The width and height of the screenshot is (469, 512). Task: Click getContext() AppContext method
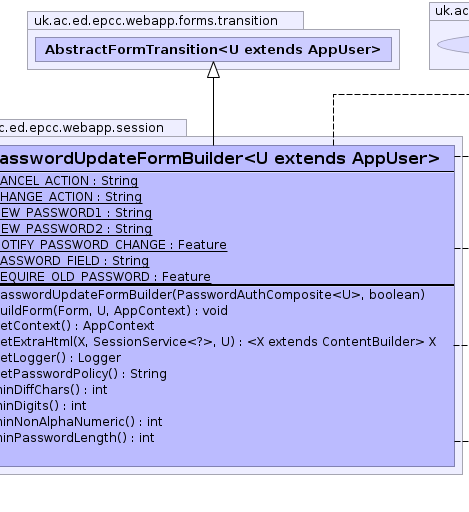click(77, 326)
